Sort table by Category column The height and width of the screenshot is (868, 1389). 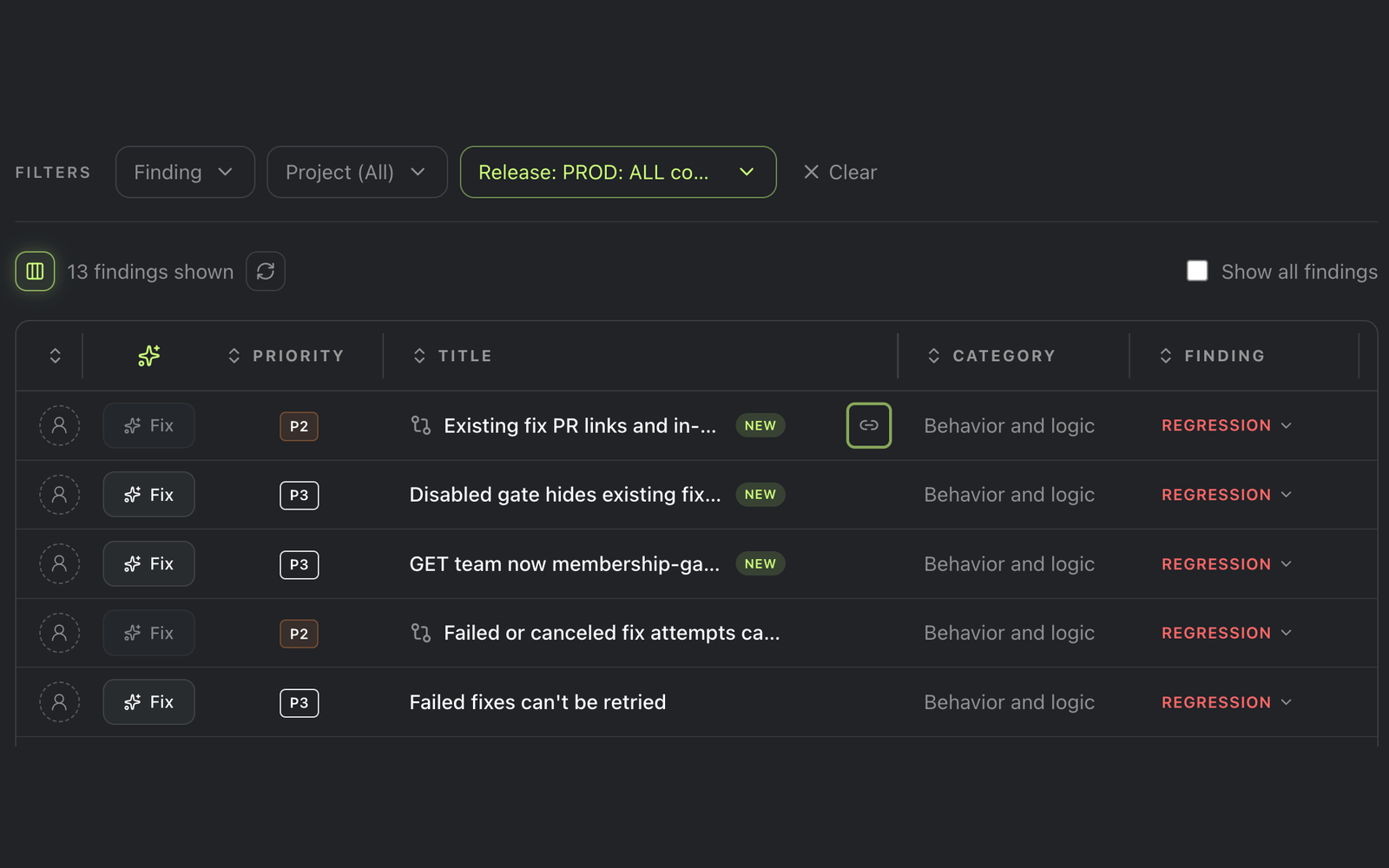(991, 356)
